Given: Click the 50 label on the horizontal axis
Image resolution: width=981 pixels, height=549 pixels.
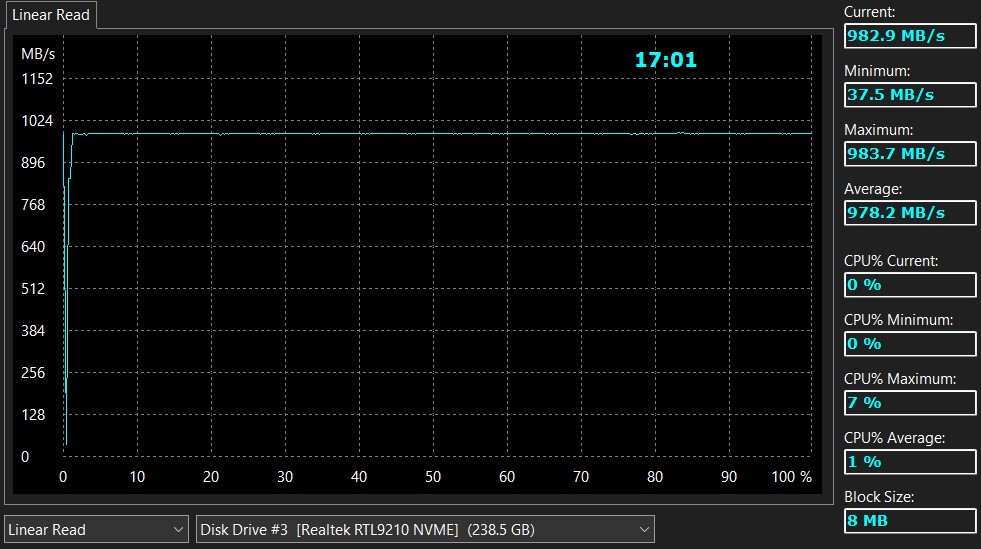Looking at the screenshot, I should [433, 477].
